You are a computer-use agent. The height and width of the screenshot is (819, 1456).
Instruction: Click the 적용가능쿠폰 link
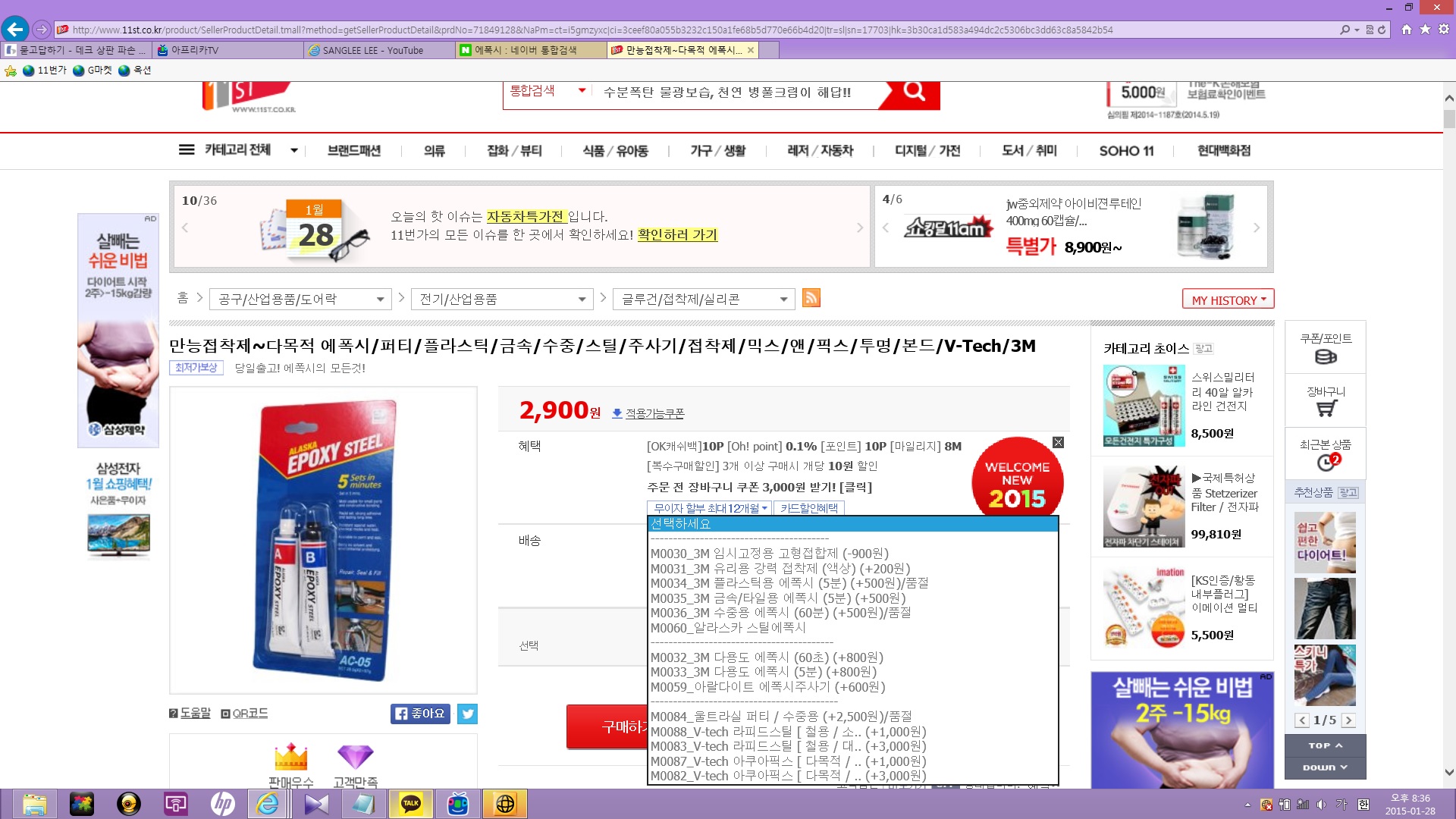click(654, 413)
